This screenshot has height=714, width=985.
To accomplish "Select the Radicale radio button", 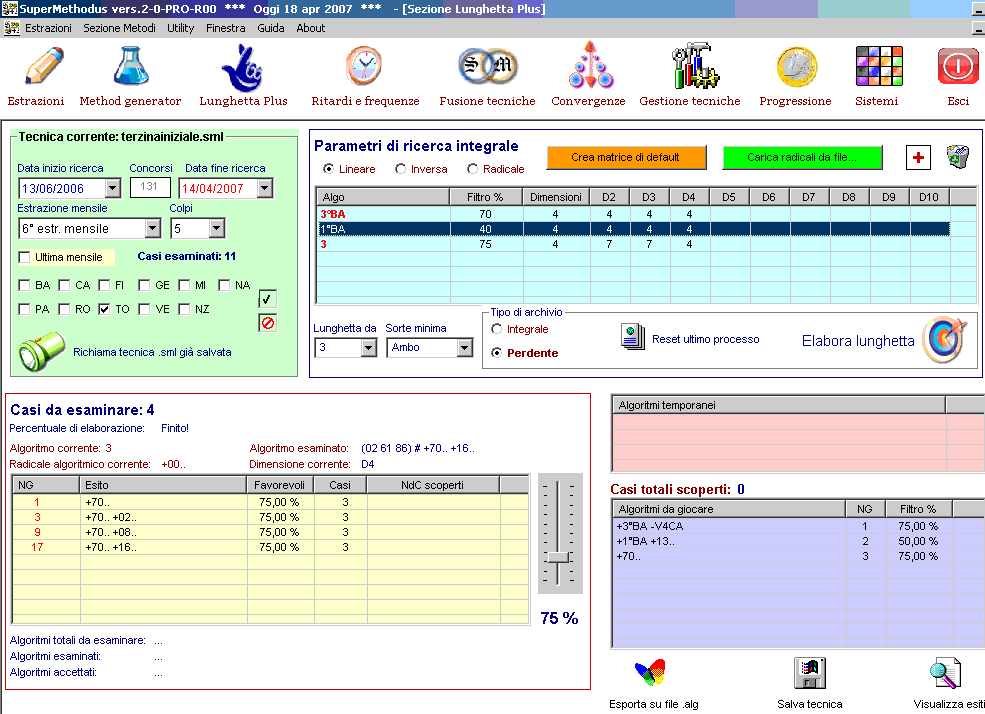I will coord(472,169).
